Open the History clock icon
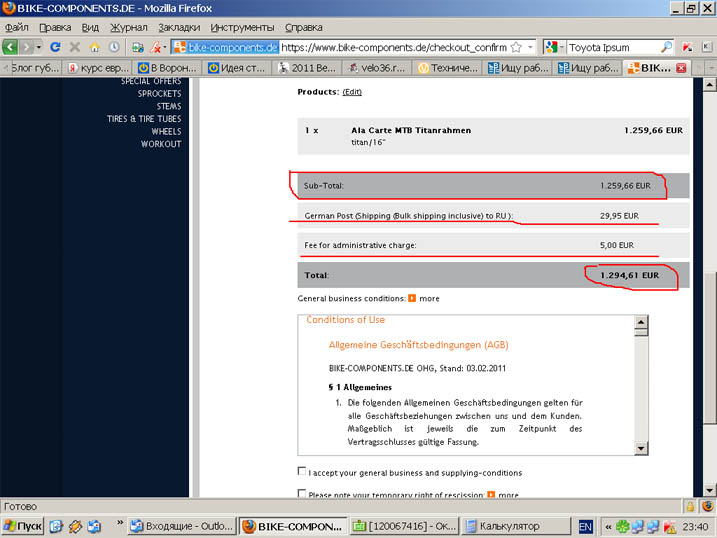The image size is (717, 538). click(115, 47)
